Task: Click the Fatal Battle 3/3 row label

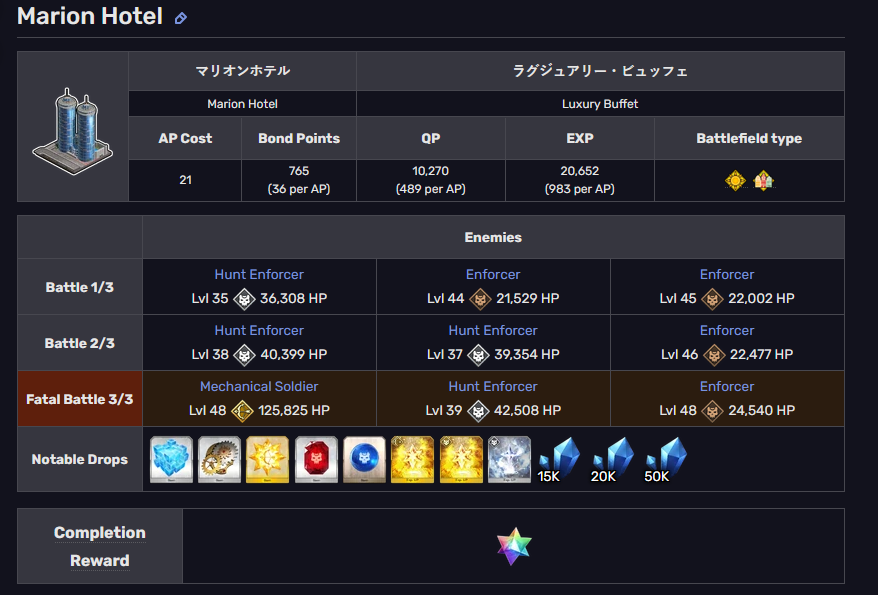Action: (x=80, y=399)
